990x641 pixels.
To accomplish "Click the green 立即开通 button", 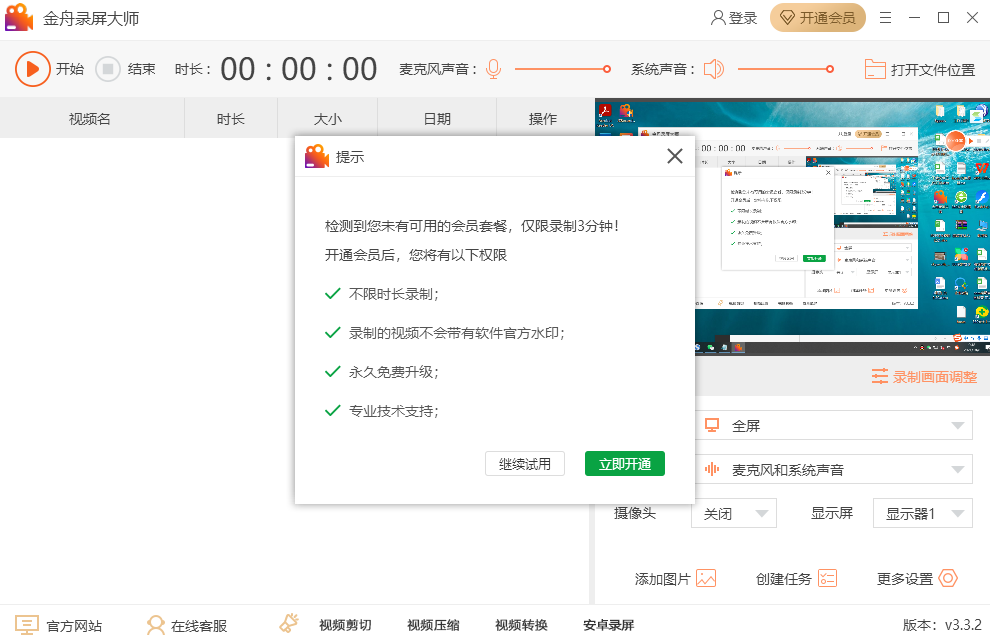I will [624, 464].
